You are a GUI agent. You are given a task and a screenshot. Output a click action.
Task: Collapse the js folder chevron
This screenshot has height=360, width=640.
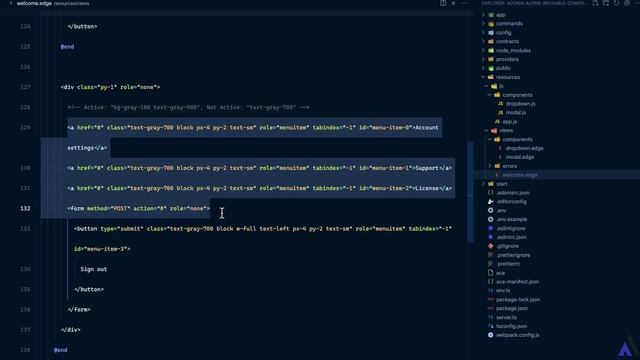[x=487, y=86]
